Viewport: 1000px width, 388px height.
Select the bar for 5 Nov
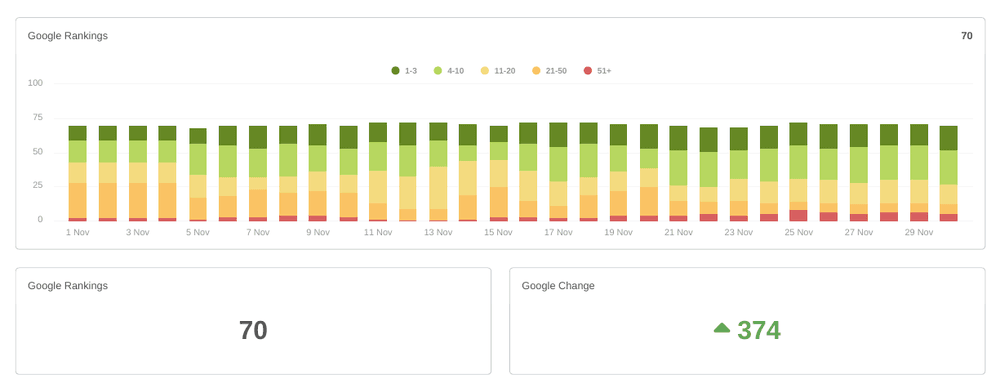coord(198,175)
